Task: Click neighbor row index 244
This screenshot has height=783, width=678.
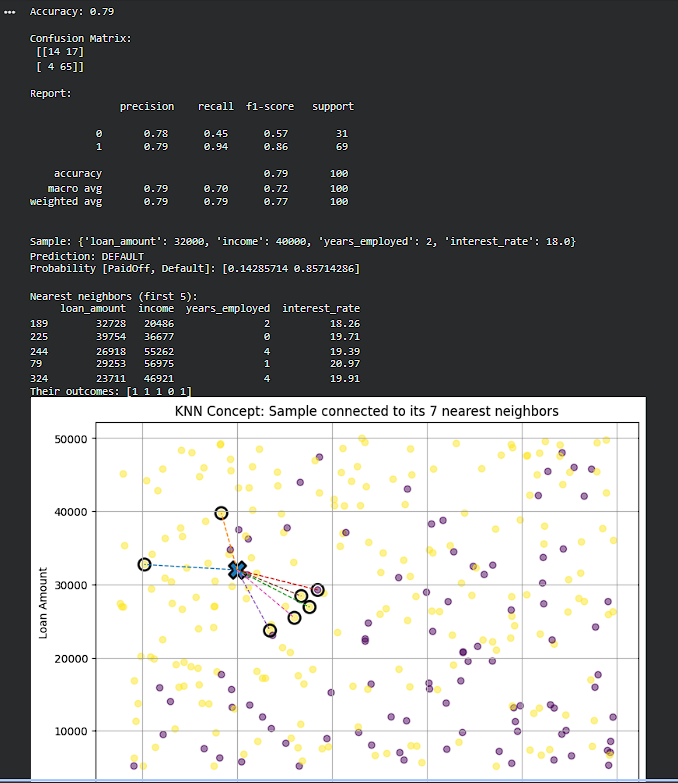Action: click(x=39, y=352)
